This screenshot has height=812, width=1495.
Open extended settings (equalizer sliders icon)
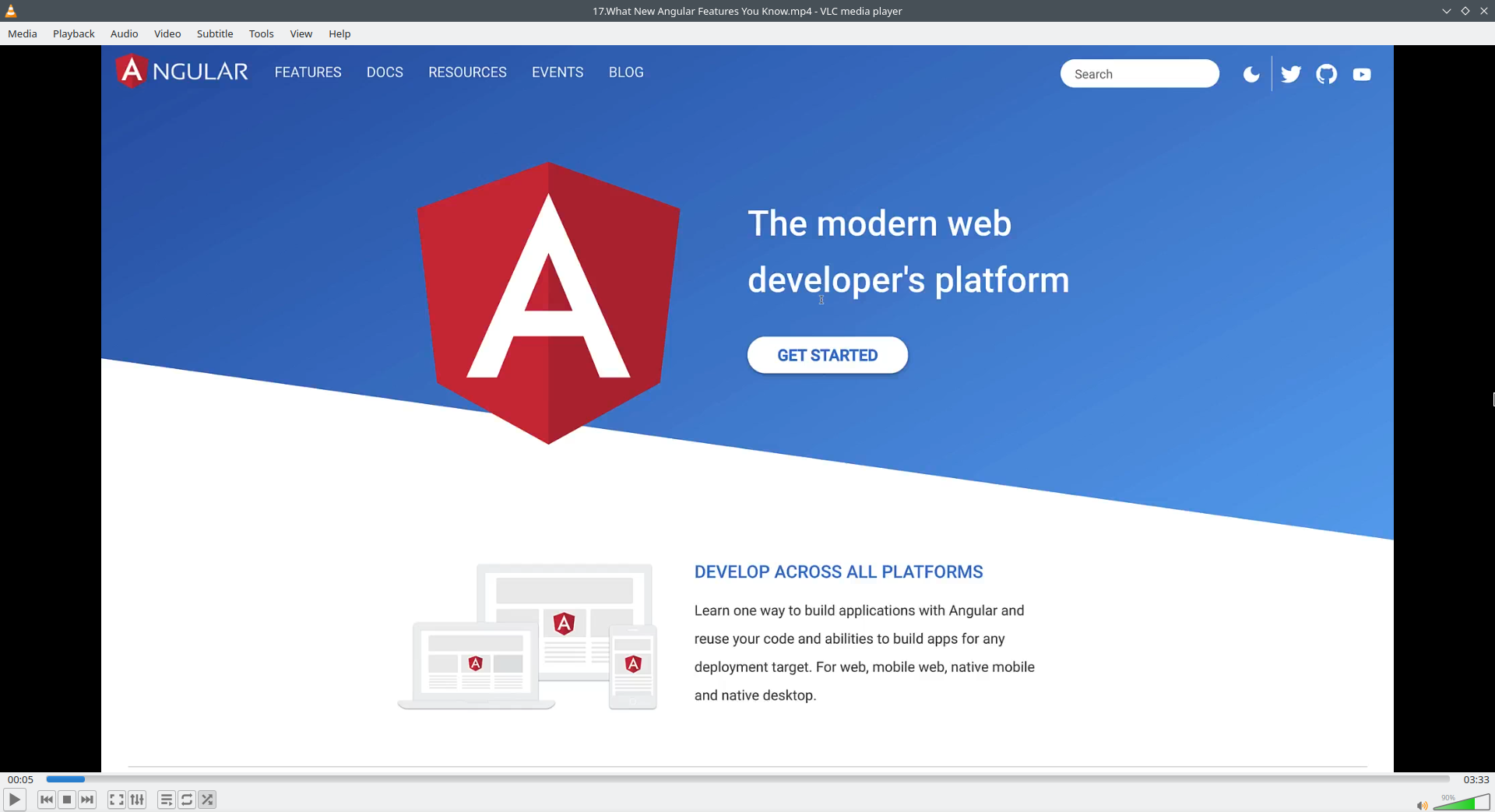pyautogui.click(x=137, y=800)
